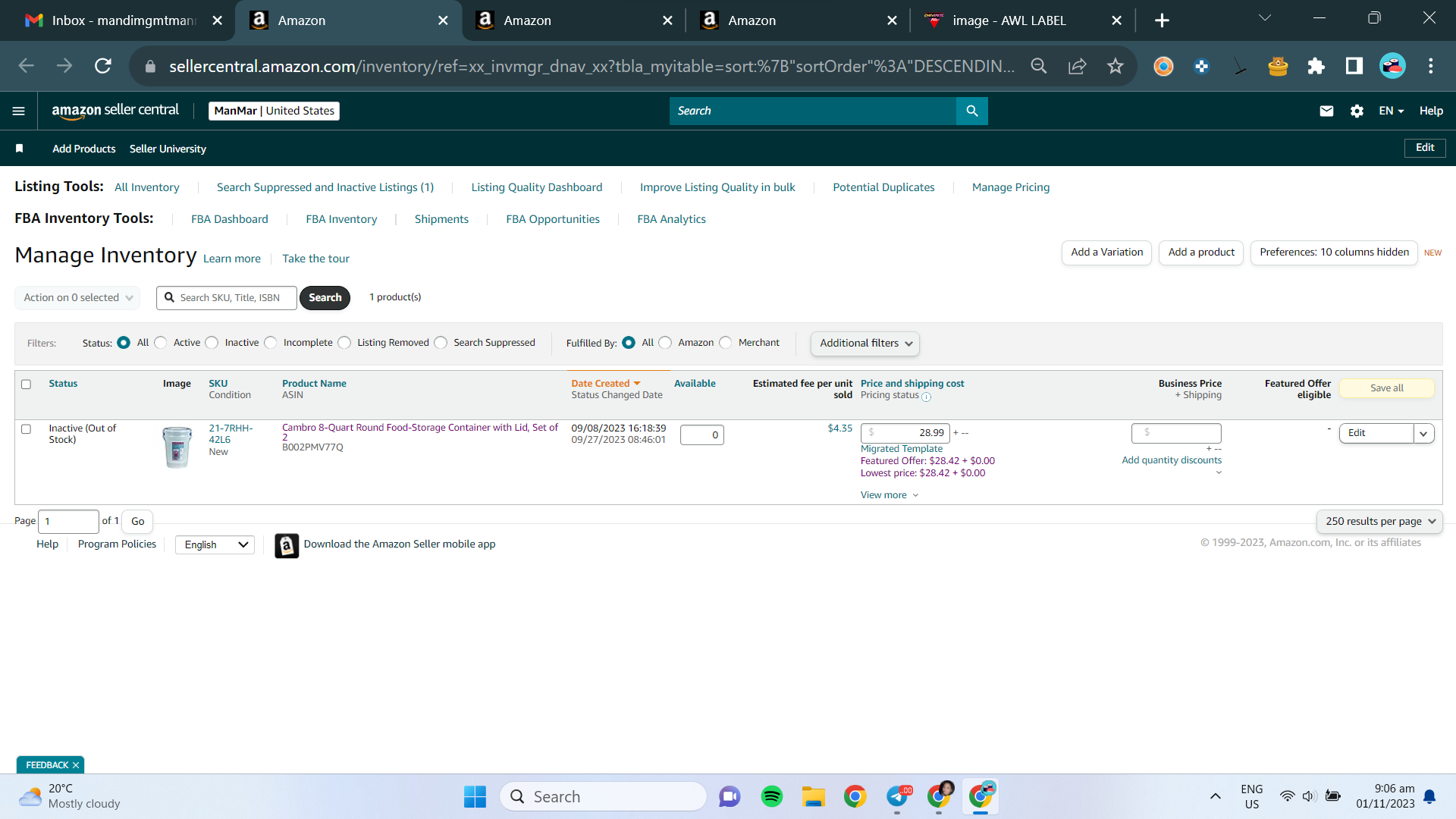
Task: Select the All status radio button
Action: pyautogui.click(x=123, y=343)
